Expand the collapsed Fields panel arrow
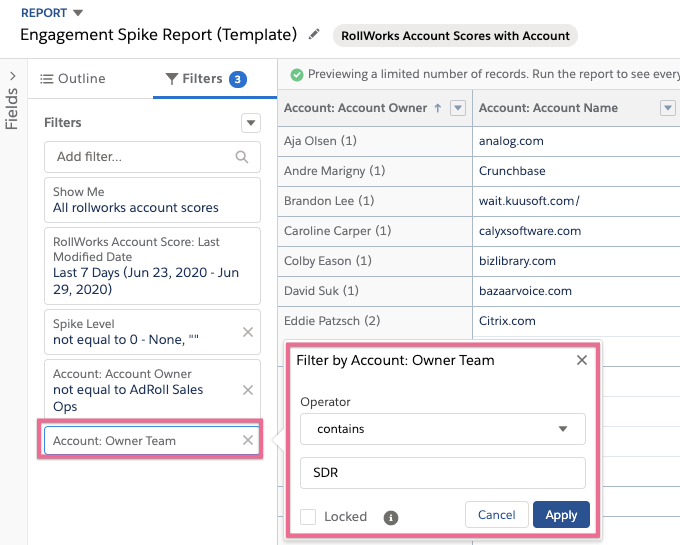This screenshot has height=545, width=680. pyautogui.click(x=13, y=76)
